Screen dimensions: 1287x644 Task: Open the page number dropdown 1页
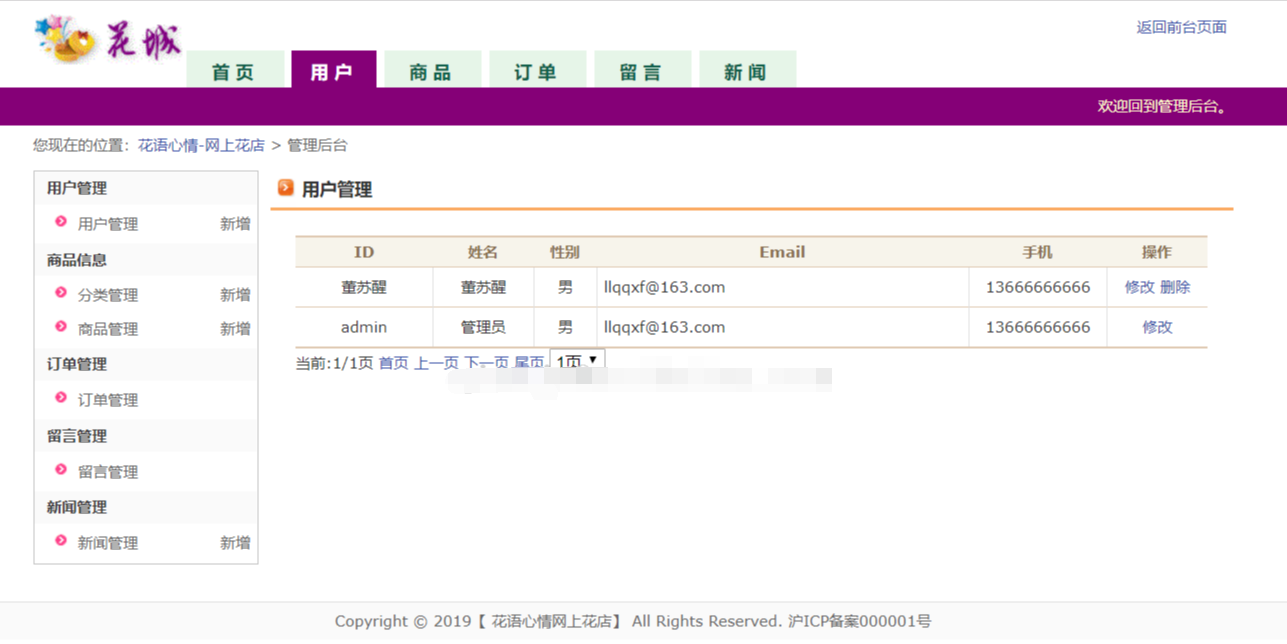577,360
